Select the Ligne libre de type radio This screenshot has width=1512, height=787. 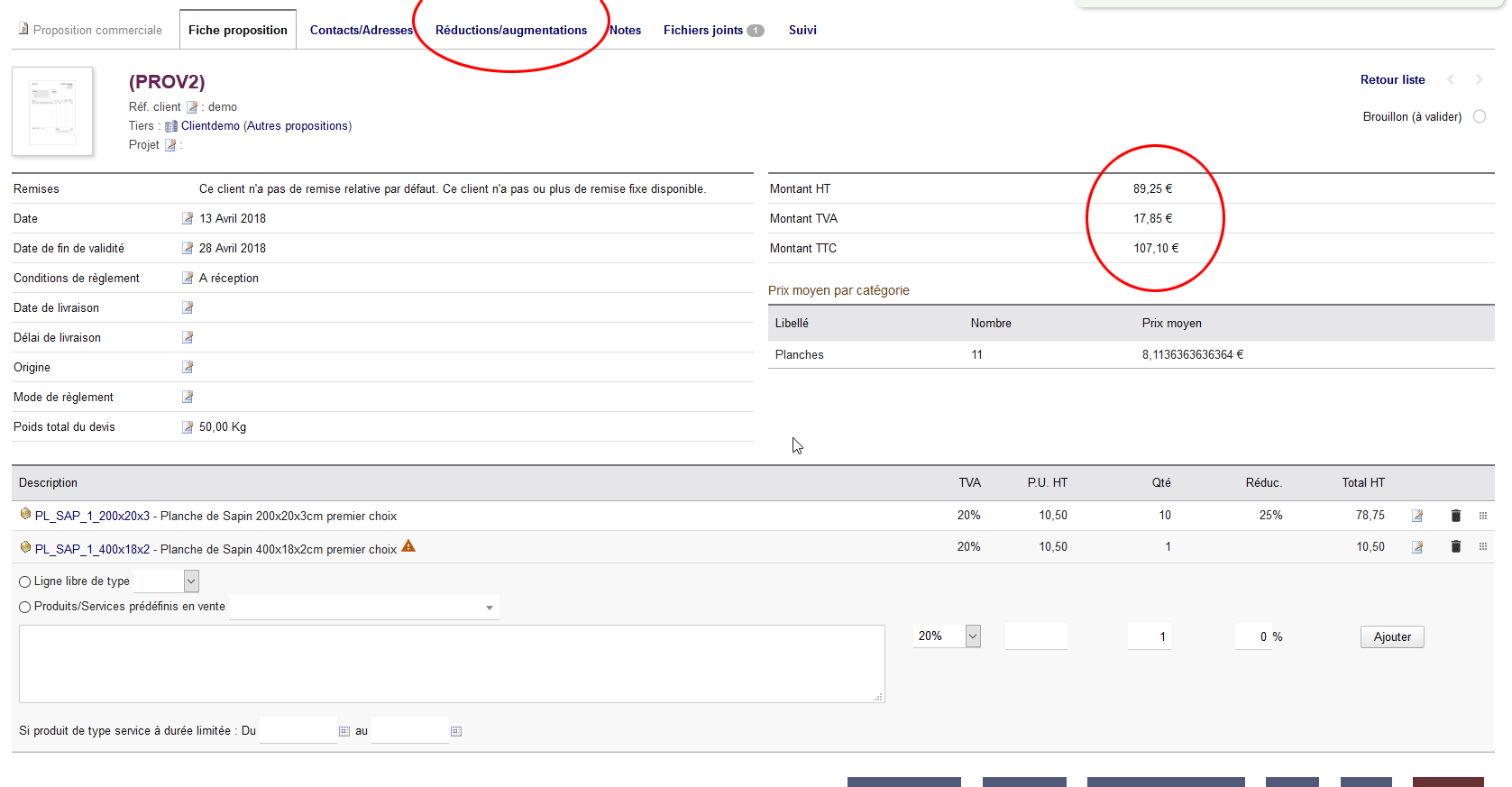[25, 581]
